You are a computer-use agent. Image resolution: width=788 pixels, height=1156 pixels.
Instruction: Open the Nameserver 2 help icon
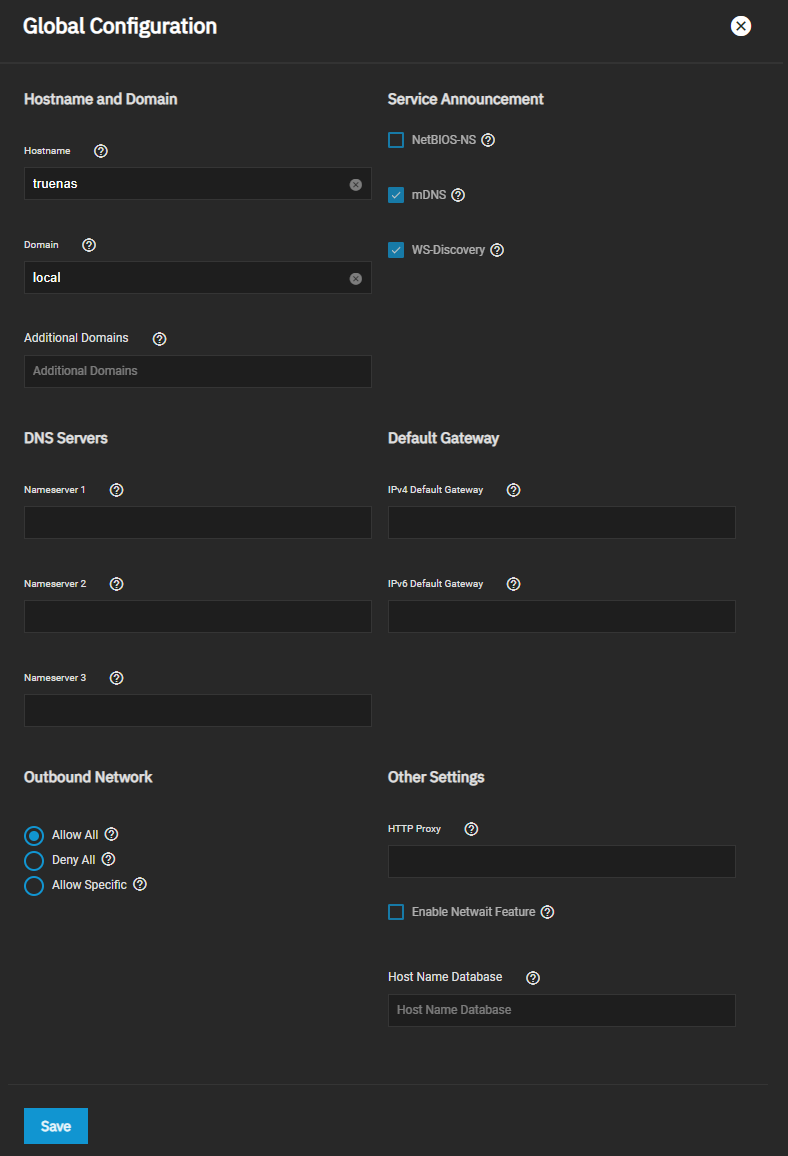click(x=116, y=584)
